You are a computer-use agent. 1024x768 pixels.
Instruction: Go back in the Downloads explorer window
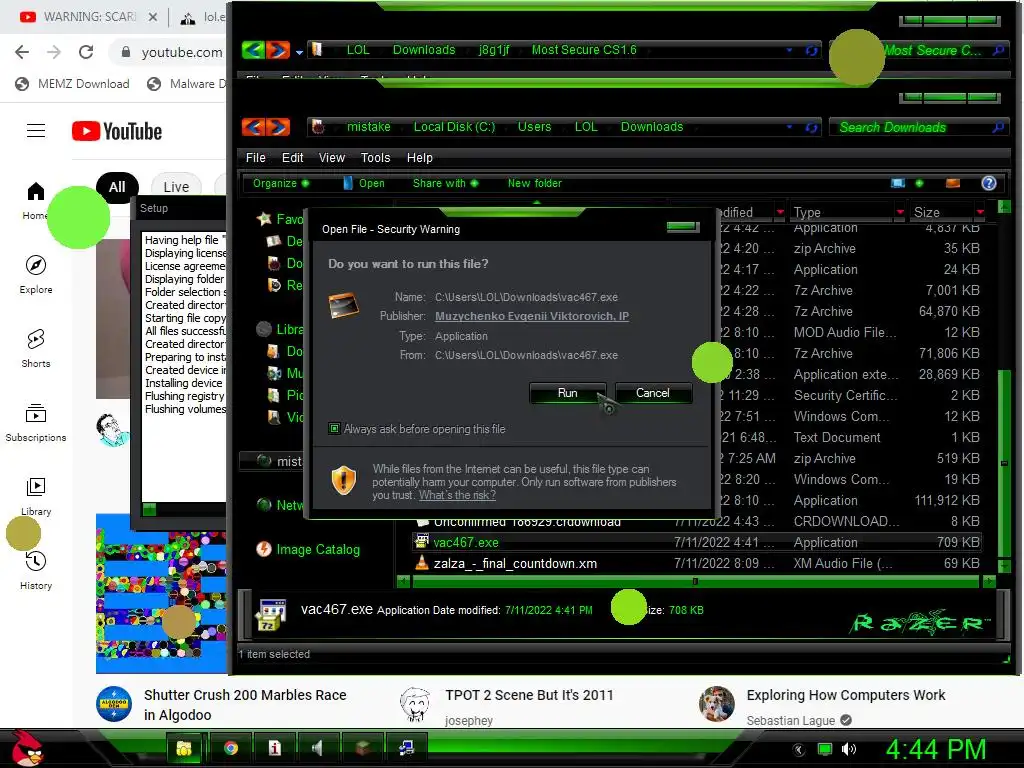pos(253,127)
